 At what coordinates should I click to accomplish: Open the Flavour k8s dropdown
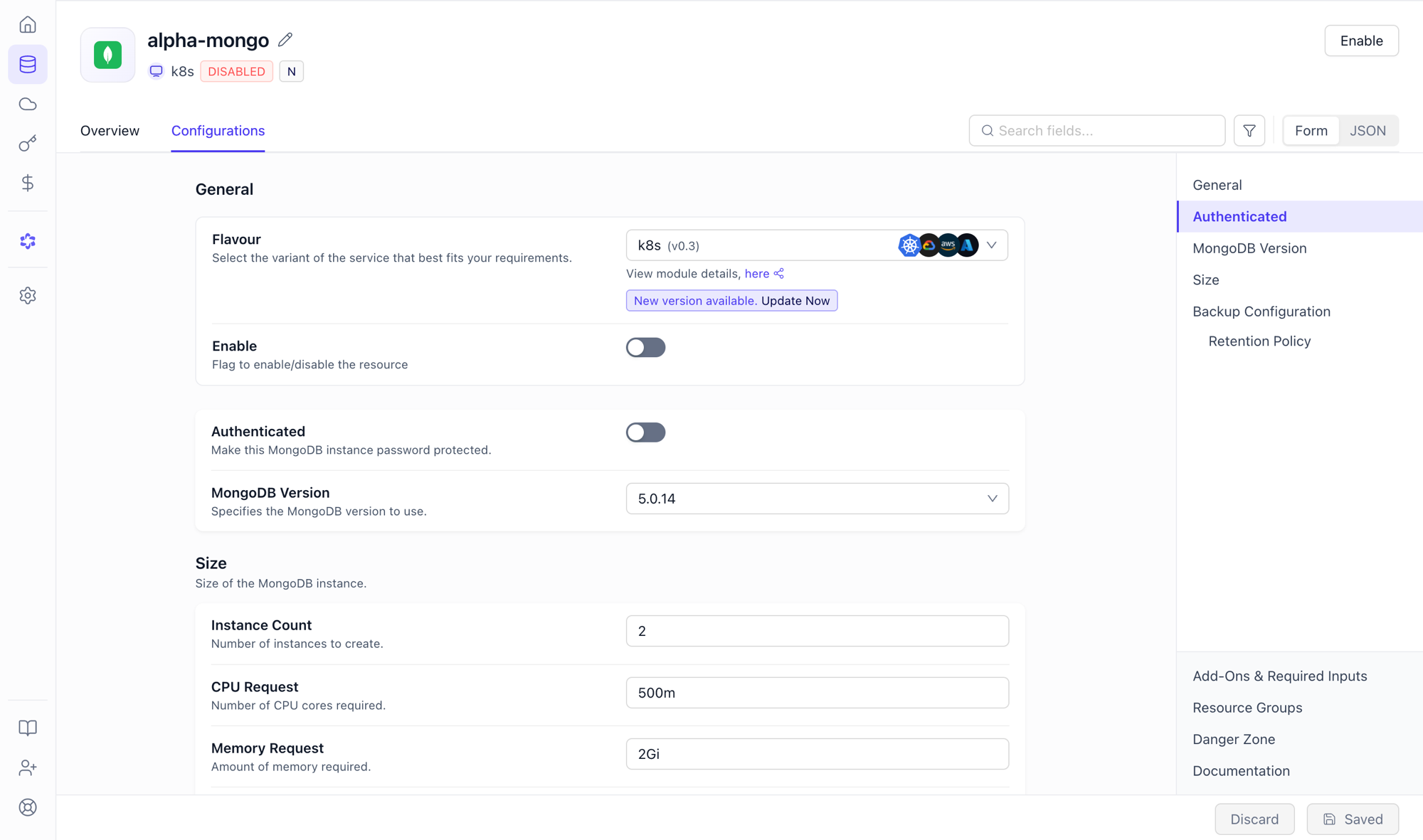tap(817, 245)
